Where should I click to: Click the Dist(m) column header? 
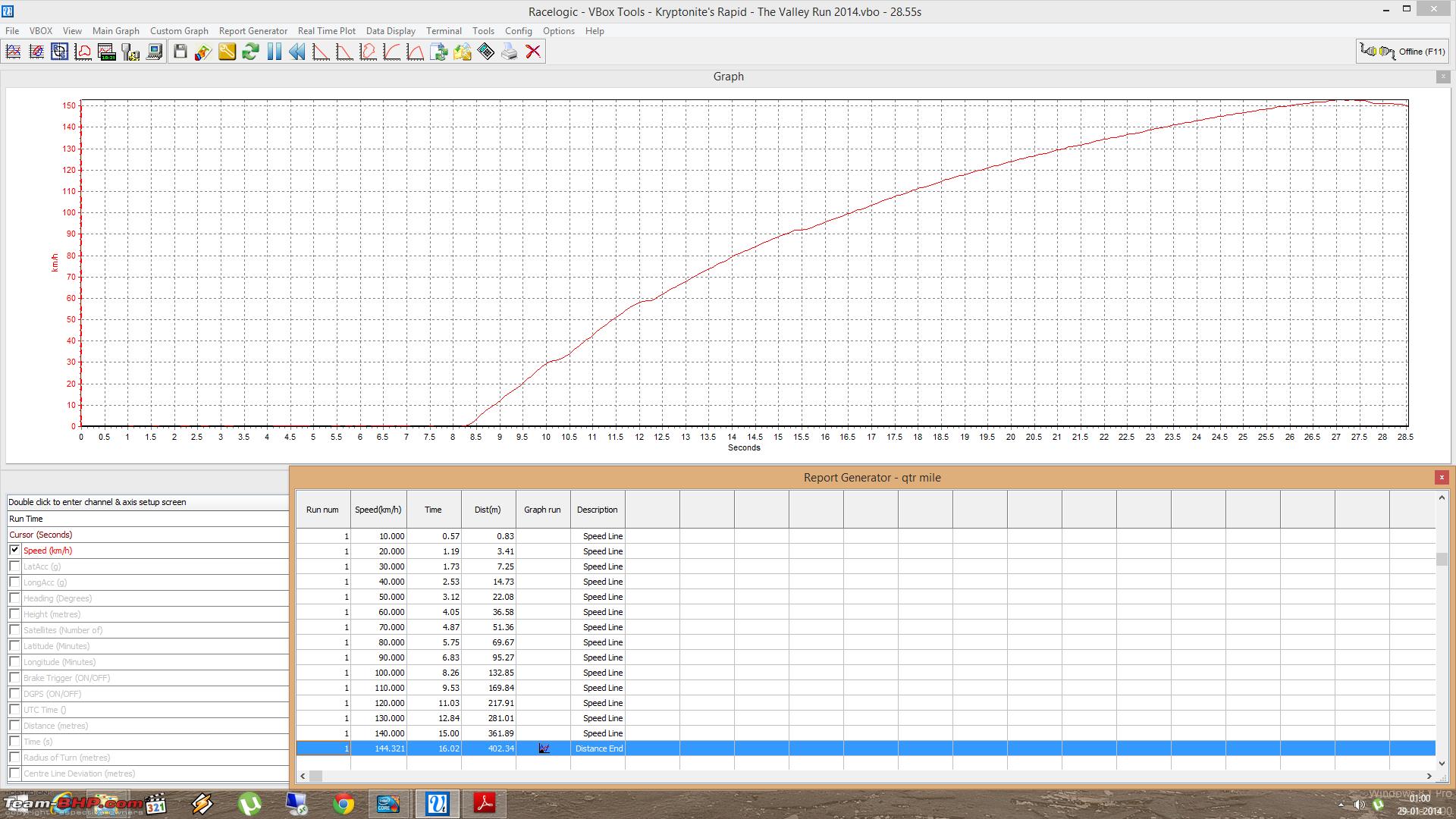(x=488, y=510)
